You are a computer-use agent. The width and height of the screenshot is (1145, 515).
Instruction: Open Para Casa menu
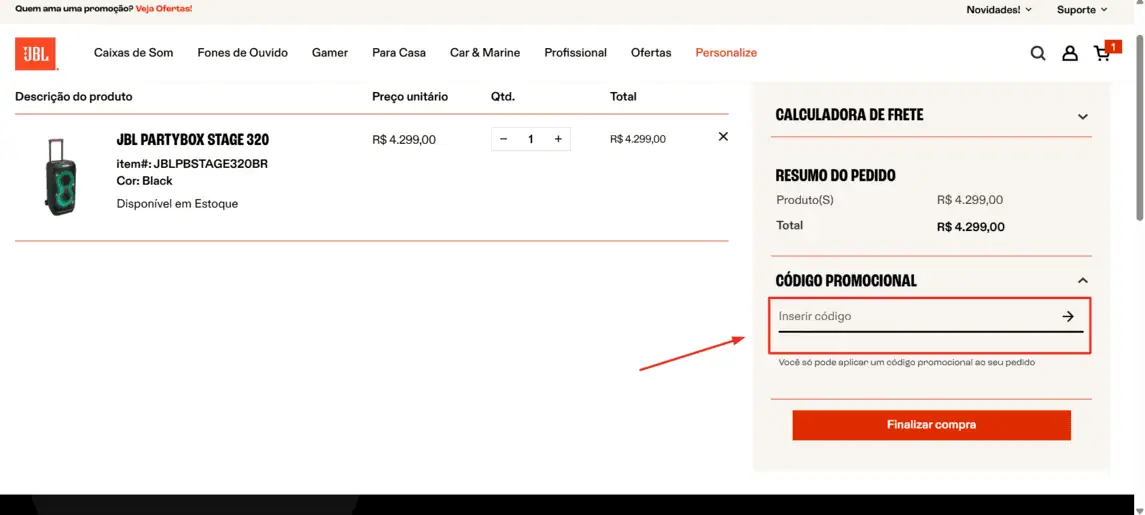click(x=399, y=53)
